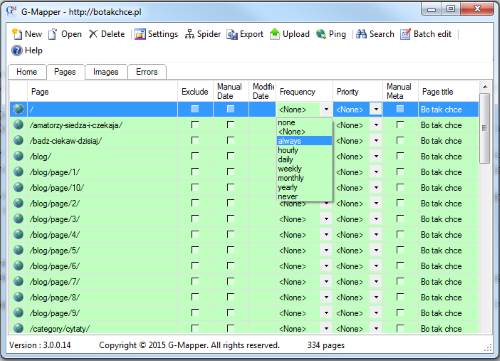Switch to the Home tab
Image resolution: width=500 pixels, height=361 pixels.
(x=27, y=72)
